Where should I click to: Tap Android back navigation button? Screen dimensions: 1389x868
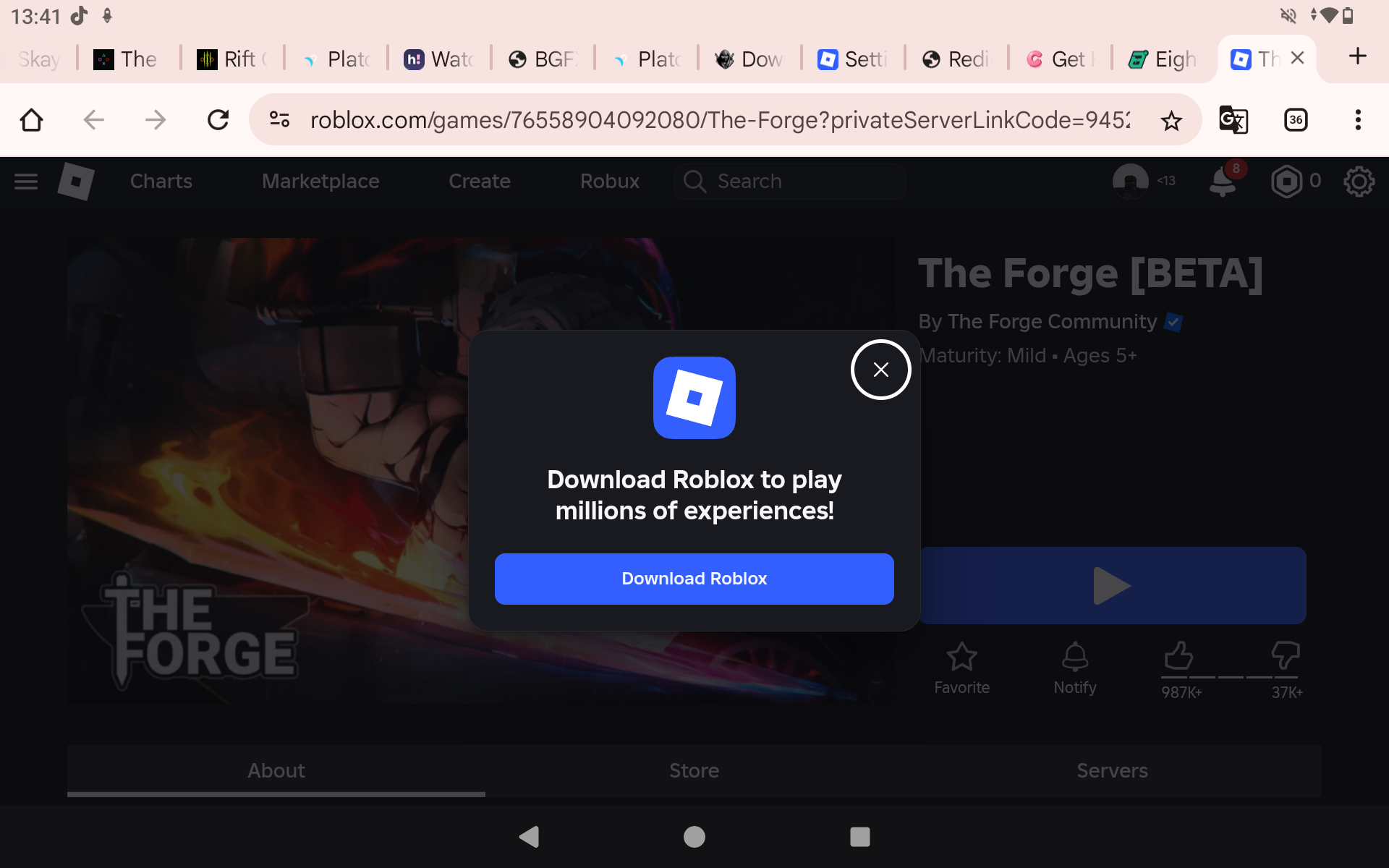pos(530,837)
